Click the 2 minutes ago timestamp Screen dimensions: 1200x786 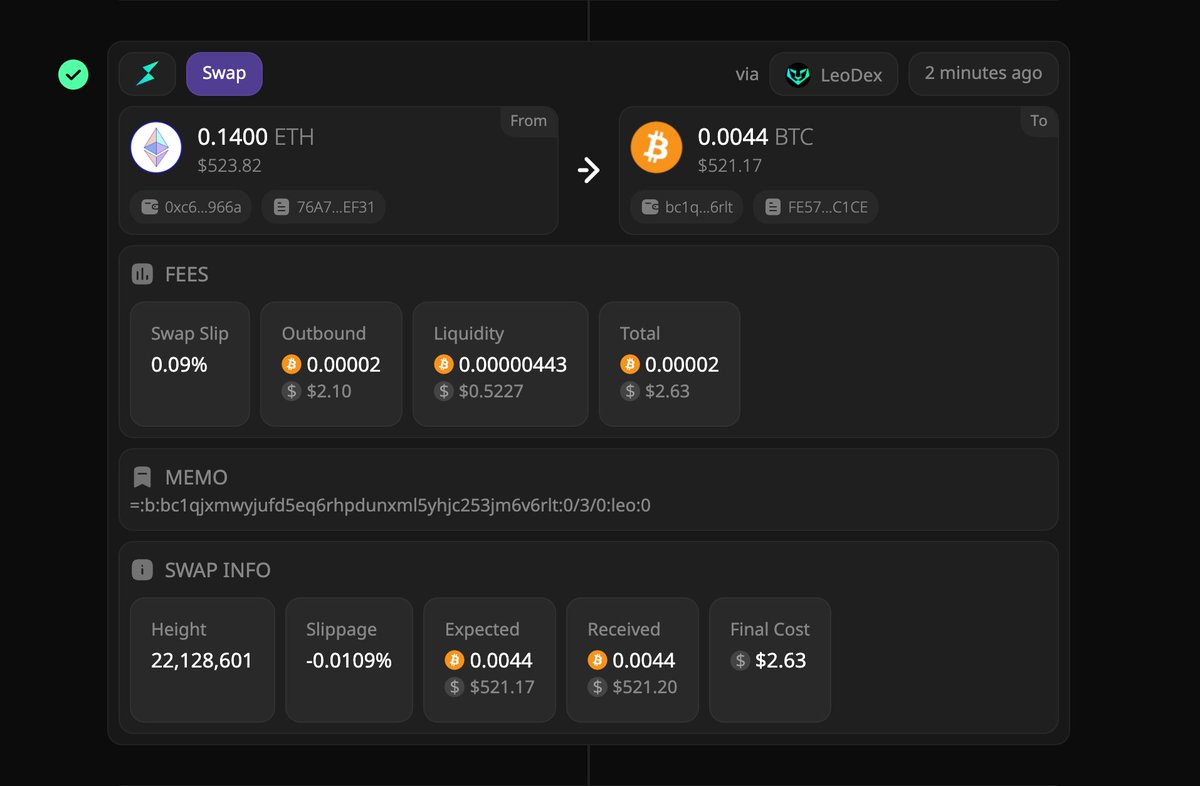point(983,73)
